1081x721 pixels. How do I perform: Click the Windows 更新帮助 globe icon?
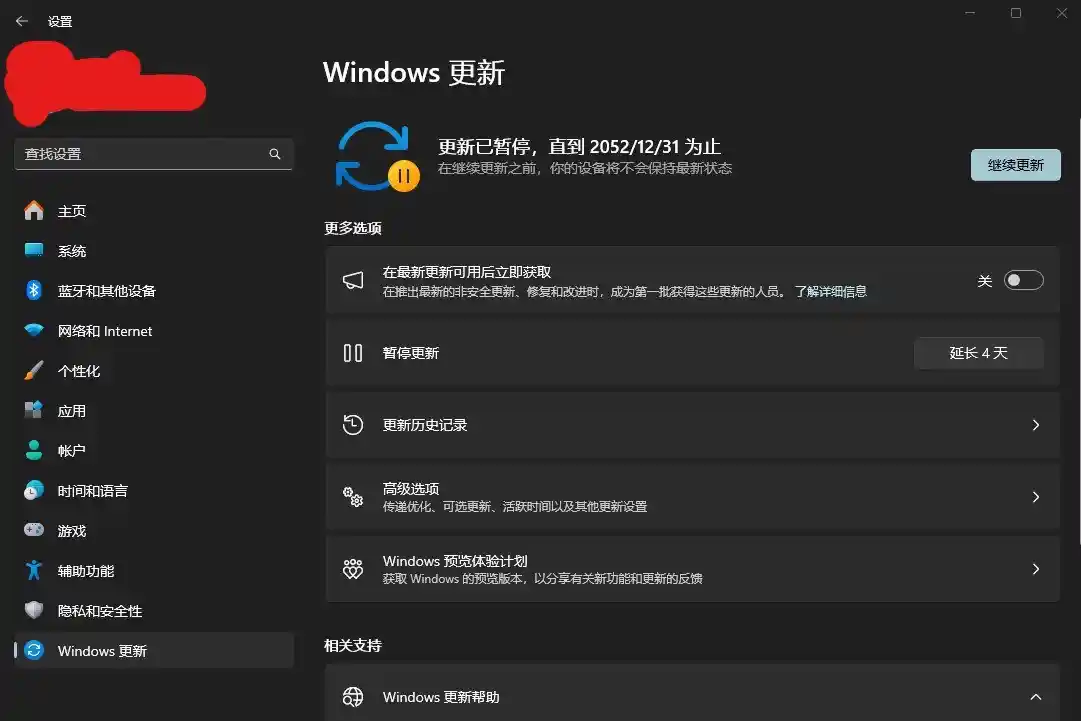(353, 697)
